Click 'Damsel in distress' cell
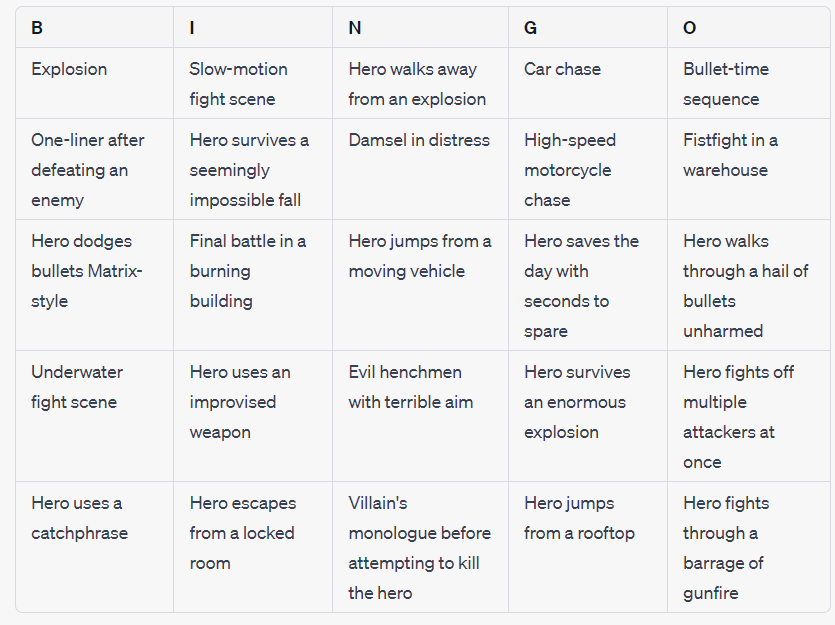This screenshot has height=625, width=835. [419, 141]
